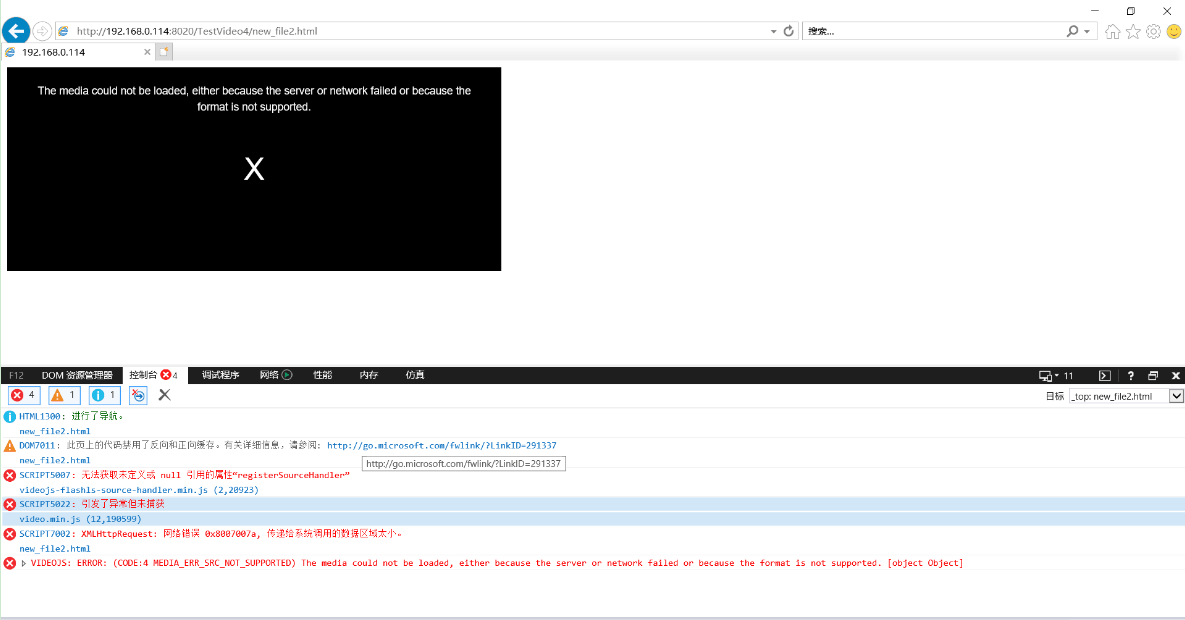Go back with the browser back arrow

16,31
